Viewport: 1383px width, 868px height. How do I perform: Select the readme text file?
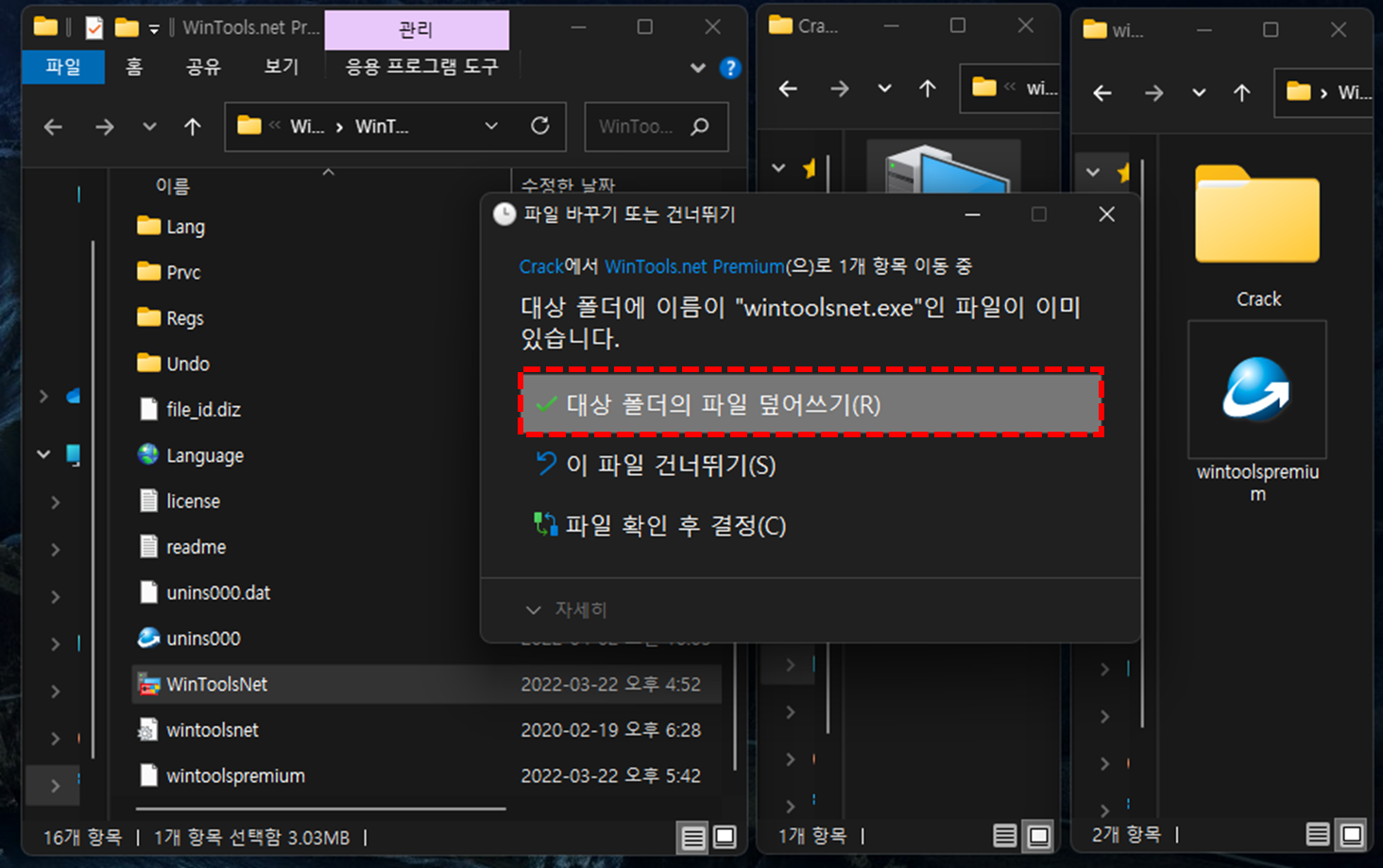(182, 547)
